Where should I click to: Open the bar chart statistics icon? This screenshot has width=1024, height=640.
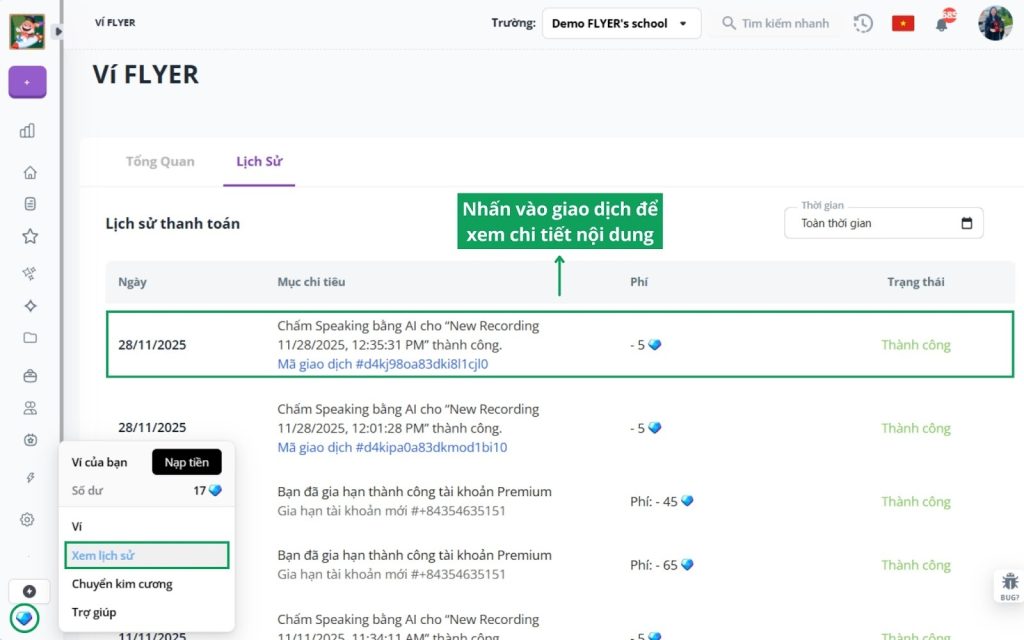tap(28, 130)
